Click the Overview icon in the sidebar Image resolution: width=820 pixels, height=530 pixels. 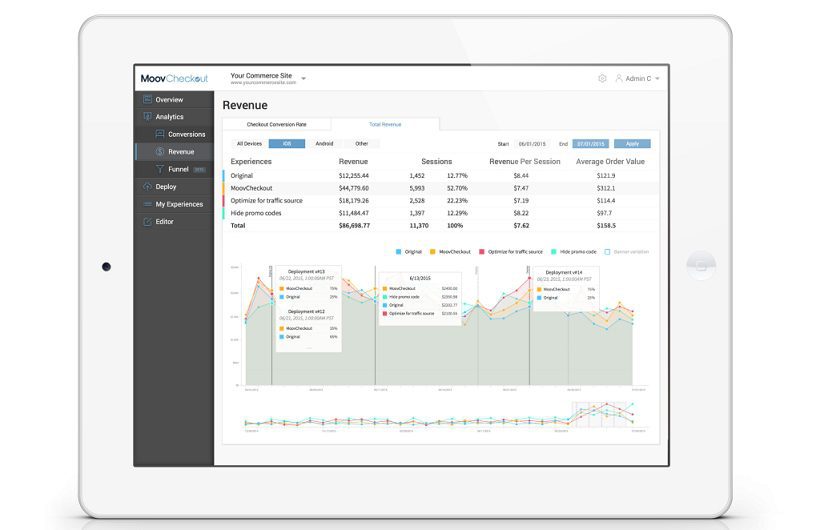click(x=147, y=100)
